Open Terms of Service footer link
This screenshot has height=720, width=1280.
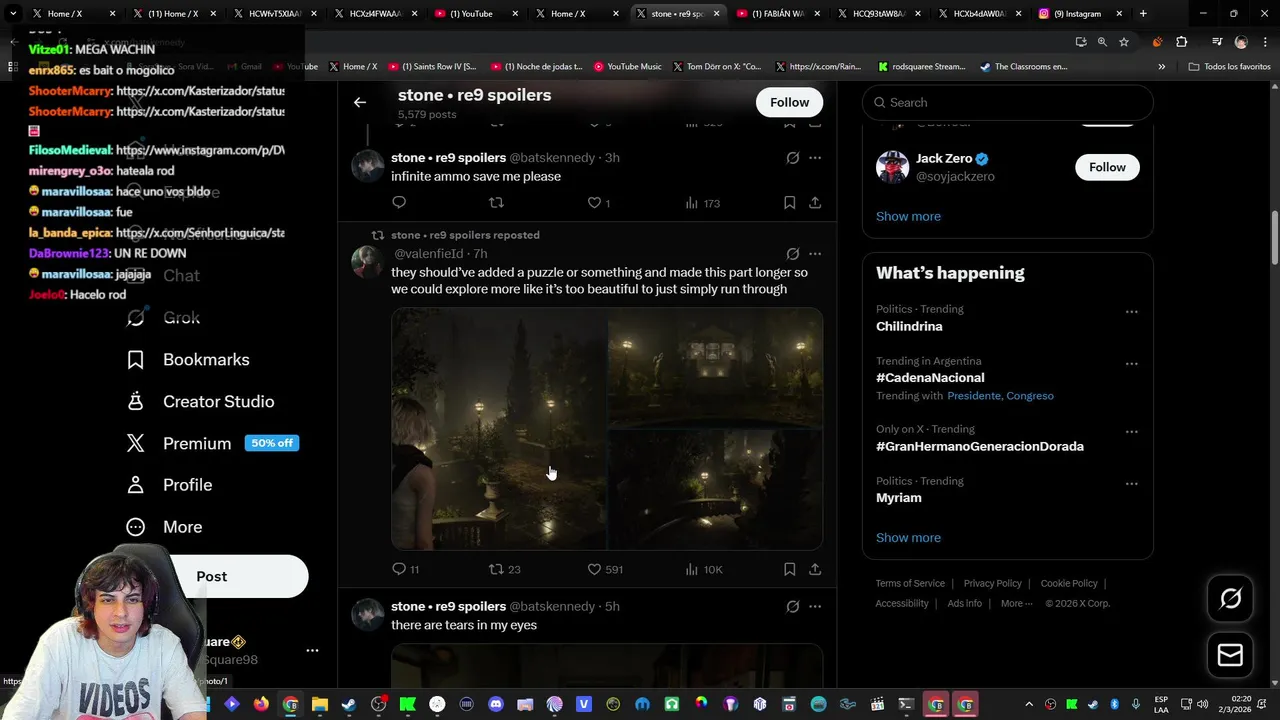pyautogui.click(x=910, y=583)
